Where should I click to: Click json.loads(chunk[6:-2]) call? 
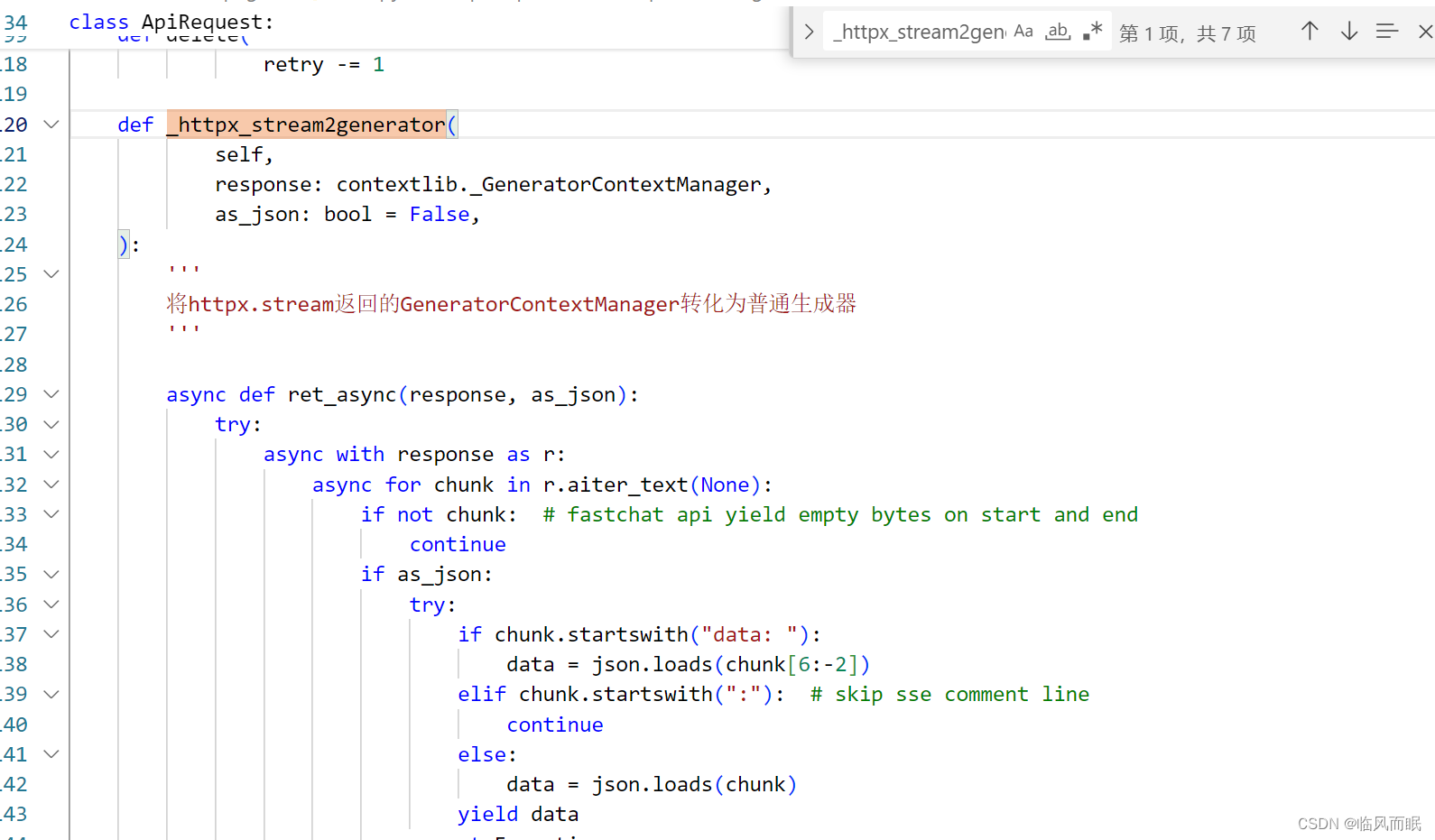click(x=731, y=664)
